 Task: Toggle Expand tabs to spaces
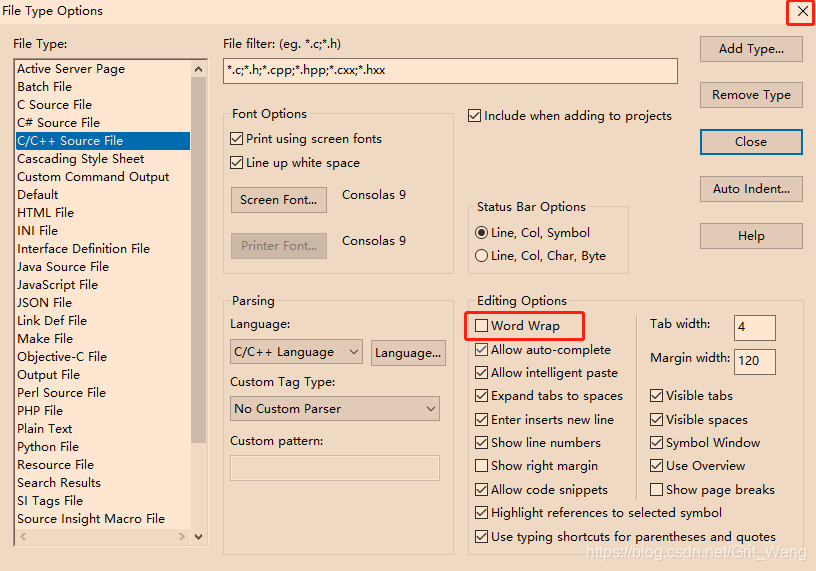[481, 396]
